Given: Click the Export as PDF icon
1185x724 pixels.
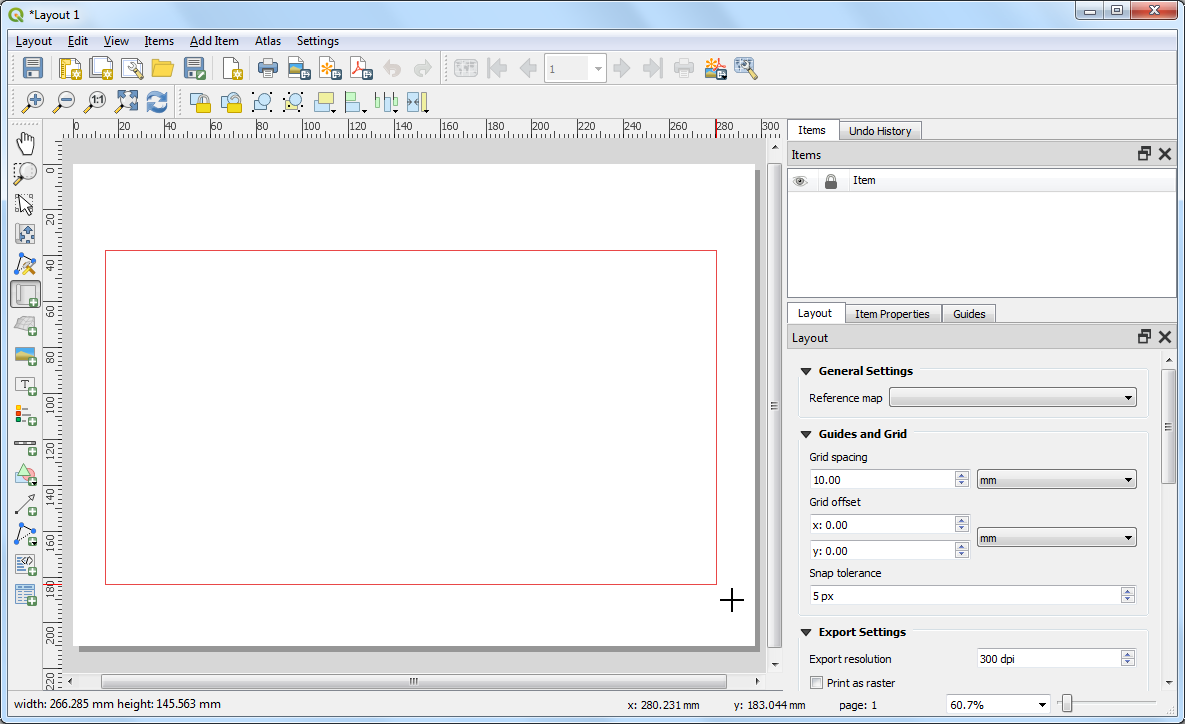Looking at the screenshot, I should [x=360, y=68].
